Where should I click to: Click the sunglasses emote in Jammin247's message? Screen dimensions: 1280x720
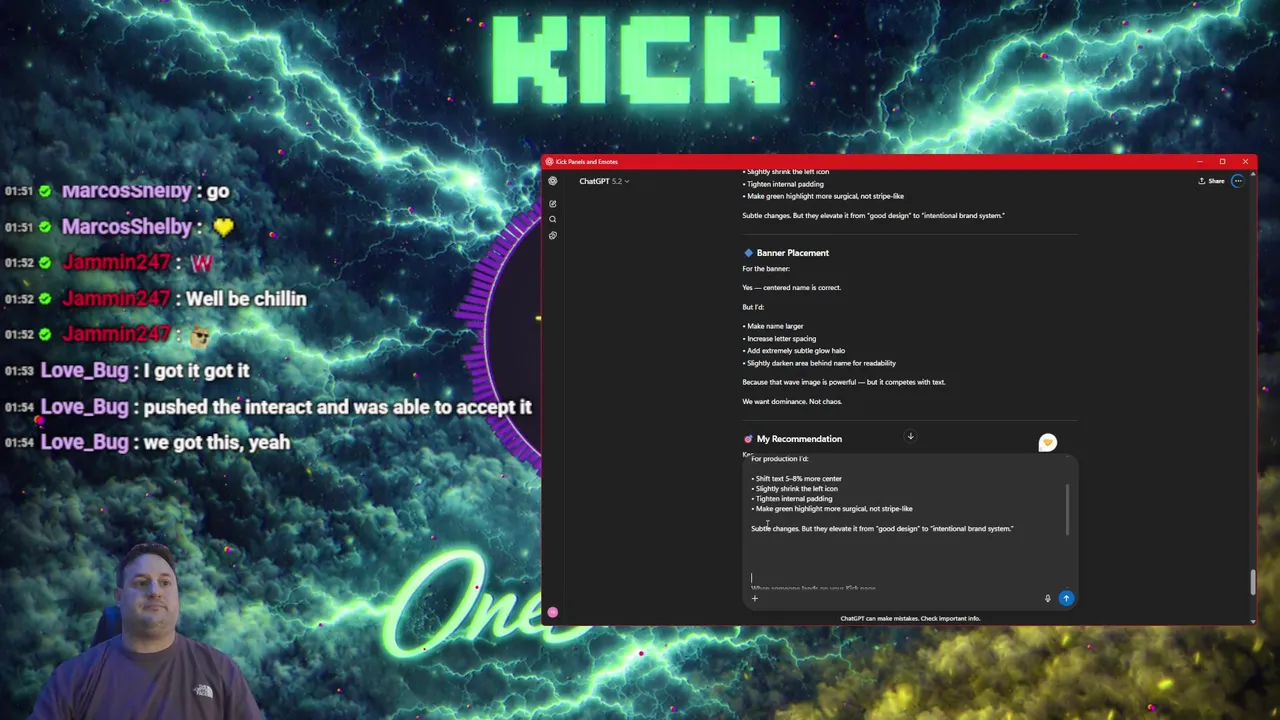[200, 336]
